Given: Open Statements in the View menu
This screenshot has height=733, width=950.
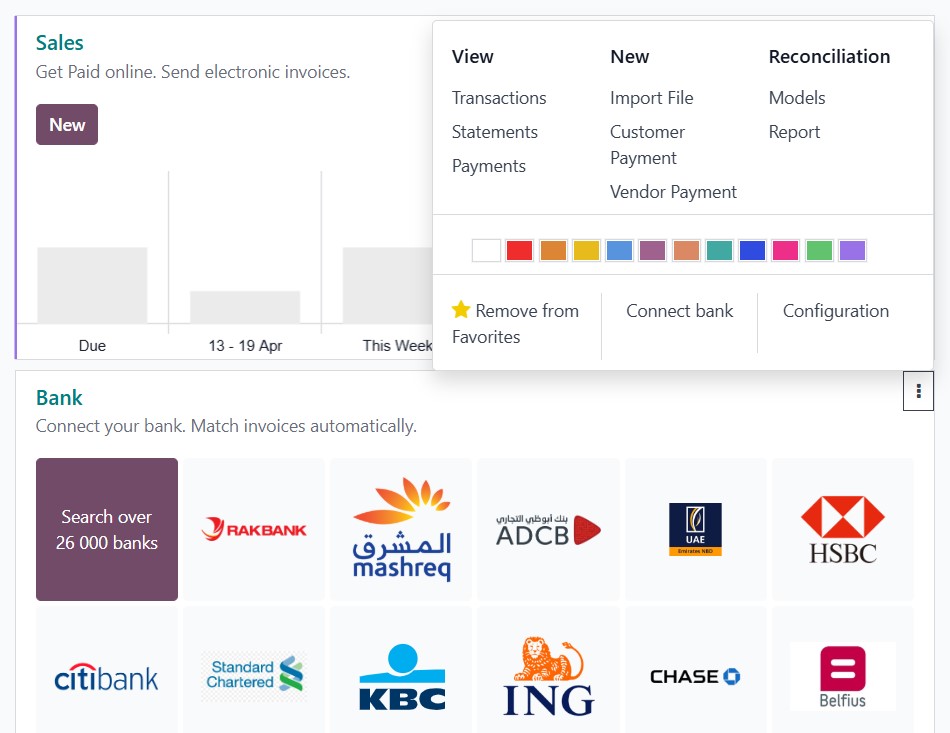Looking at the screenshot, I should 495,132.
